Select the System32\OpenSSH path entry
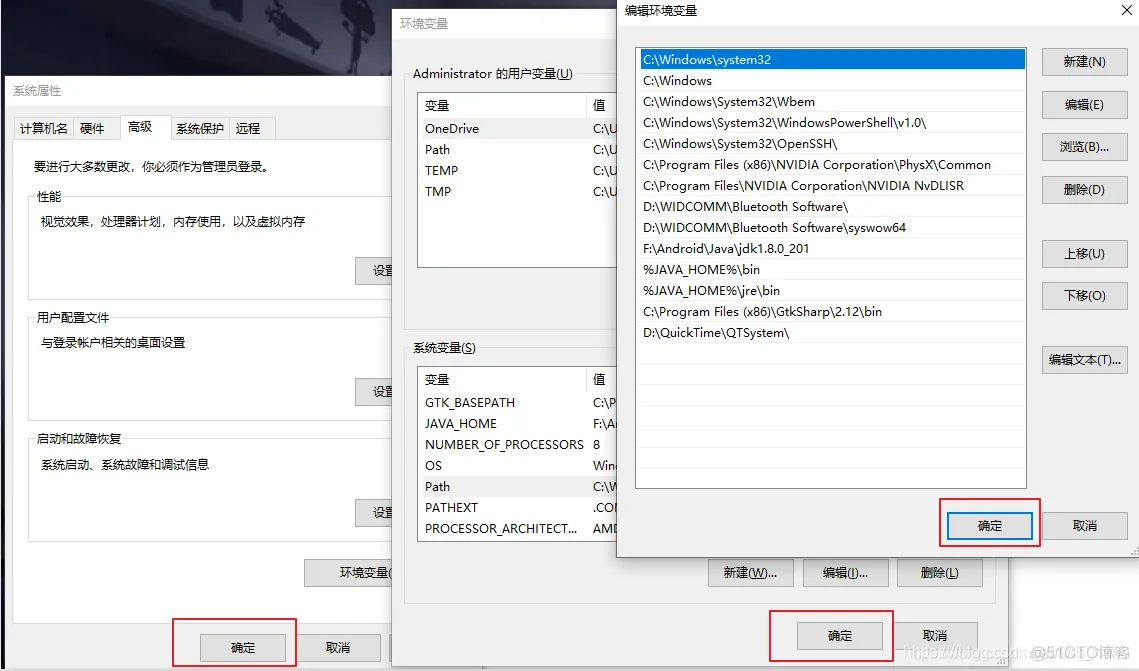The height and width of the screenshot is (671, 1139). click(x=832, y=144)
